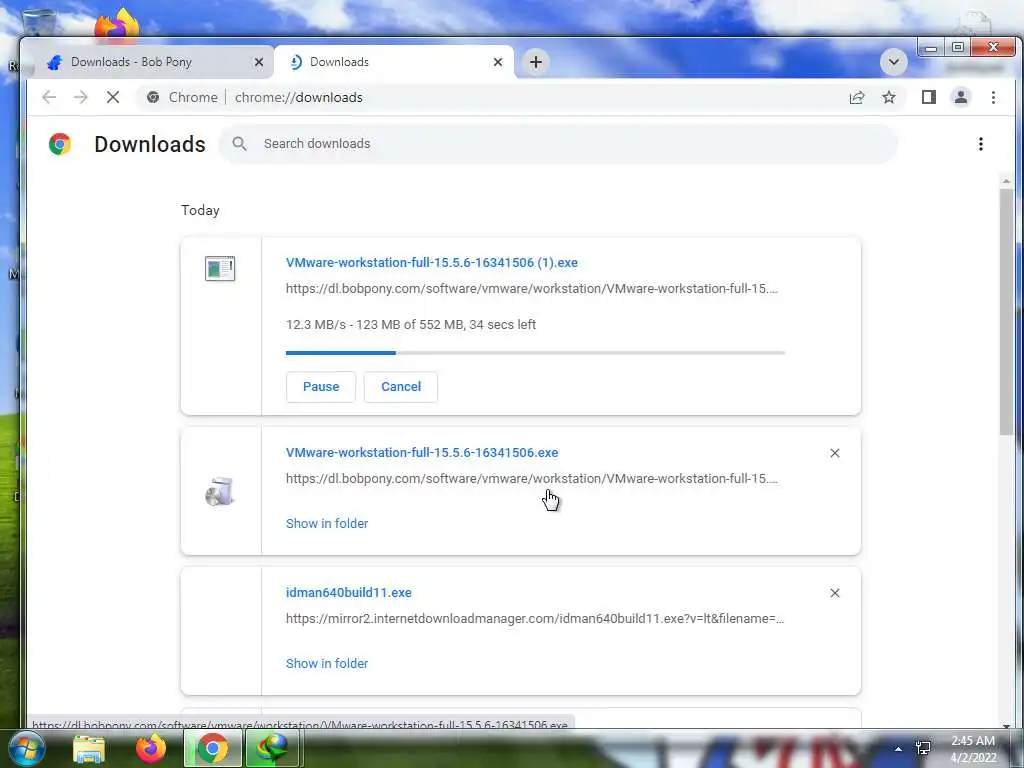The height and width of the screenshot is (768, 1024).
Task: Open VMware-workstation-full-15.5.6-16341506 (1).exe link
Action: click(x=432, y=263)
